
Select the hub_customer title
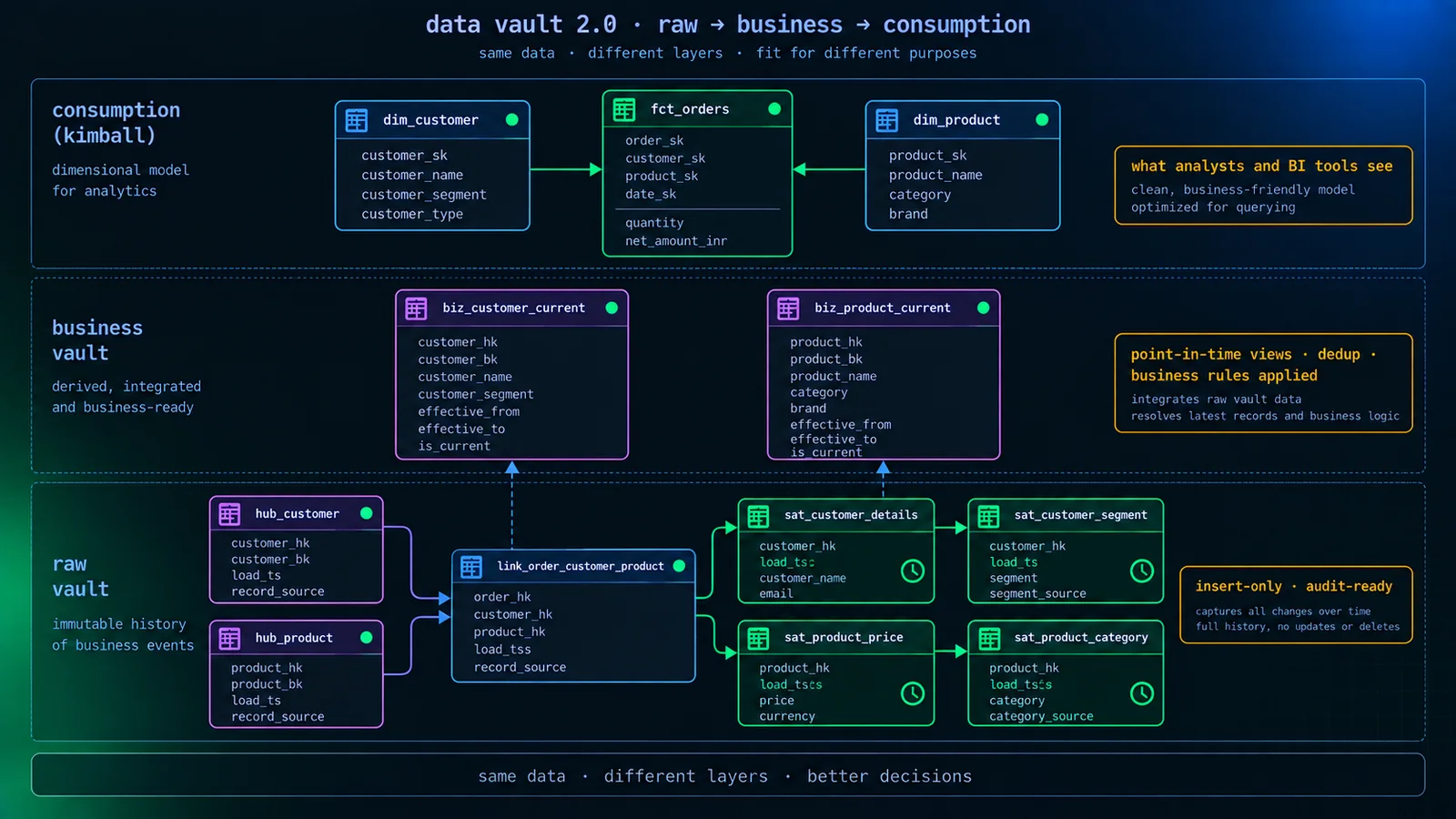tap(297, 514)
